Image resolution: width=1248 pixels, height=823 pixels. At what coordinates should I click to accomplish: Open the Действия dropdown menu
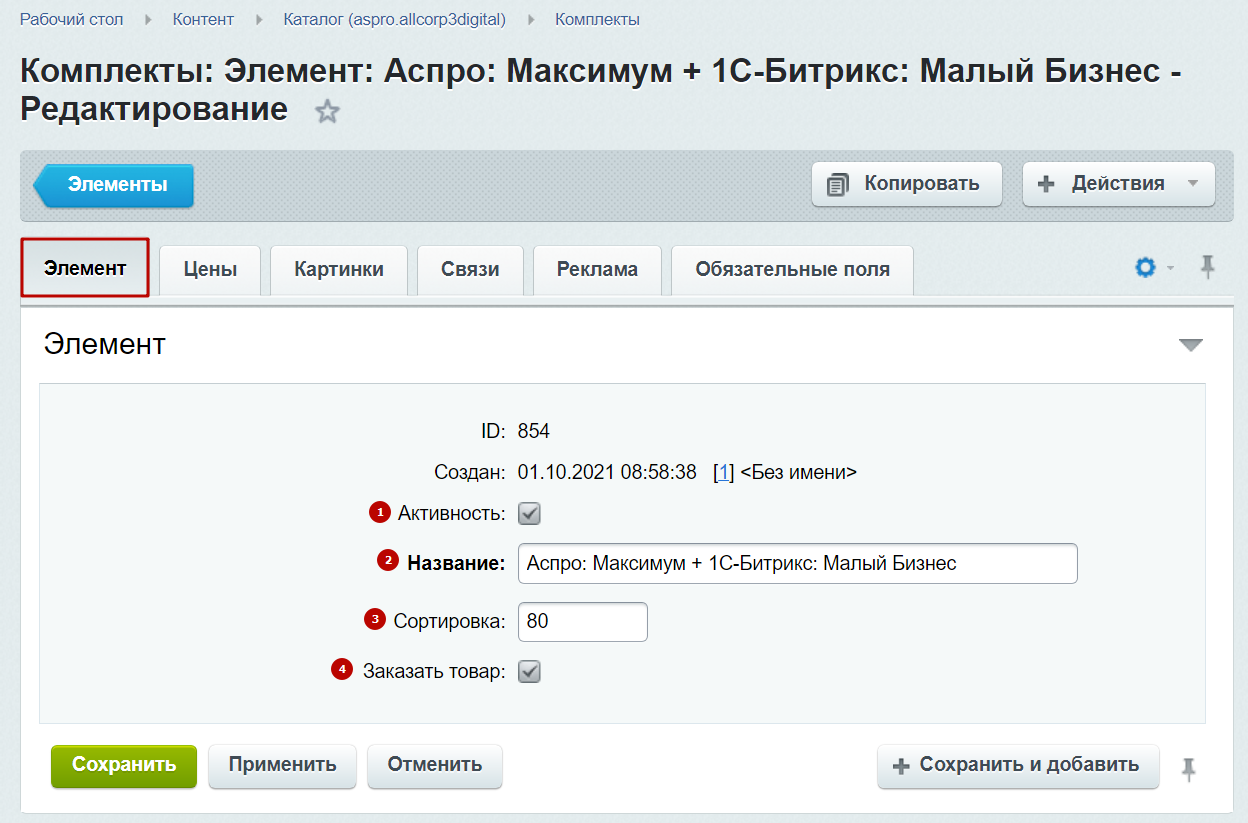point(1118,184)
